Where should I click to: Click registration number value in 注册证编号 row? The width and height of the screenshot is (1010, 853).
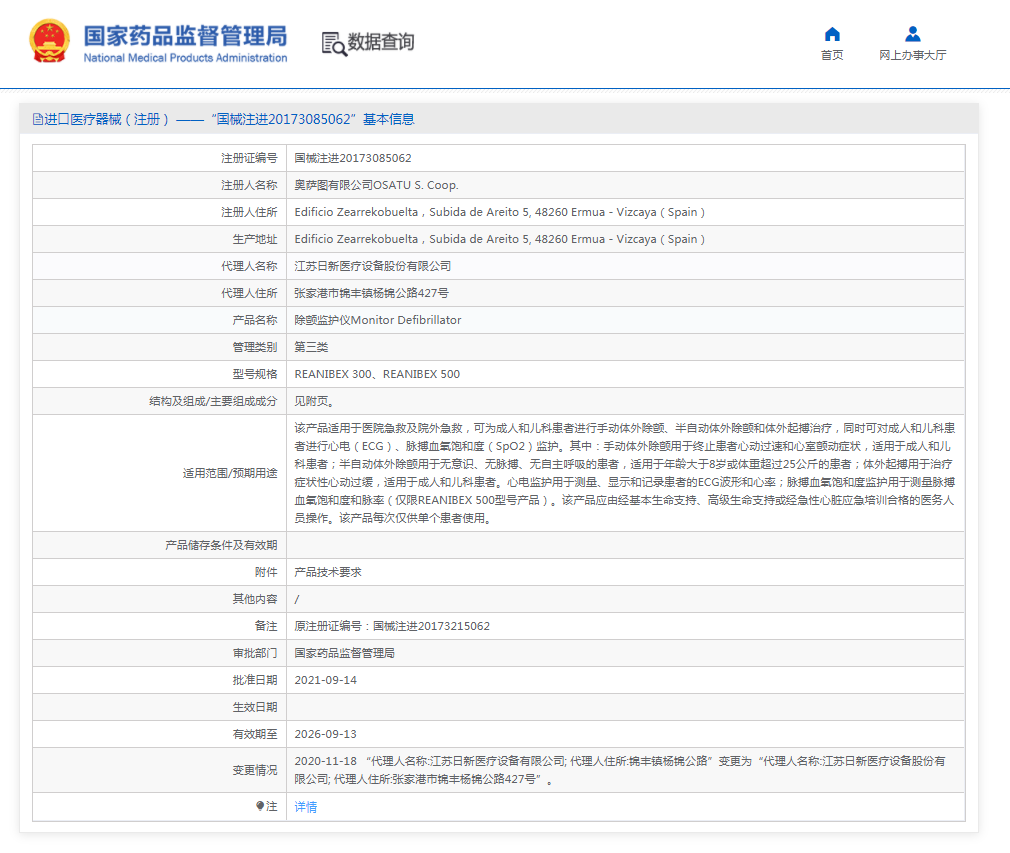coord(353,158)
